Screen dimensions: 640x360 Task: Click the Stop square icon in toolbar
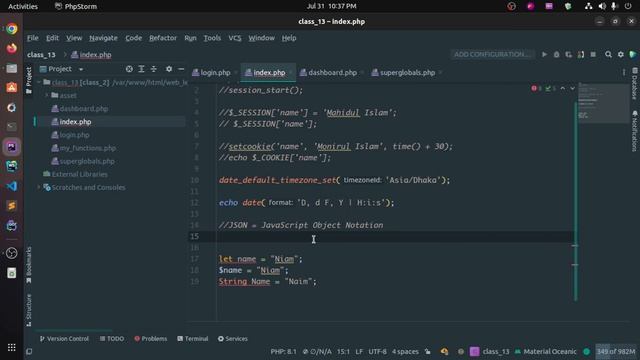coord(593,54)
